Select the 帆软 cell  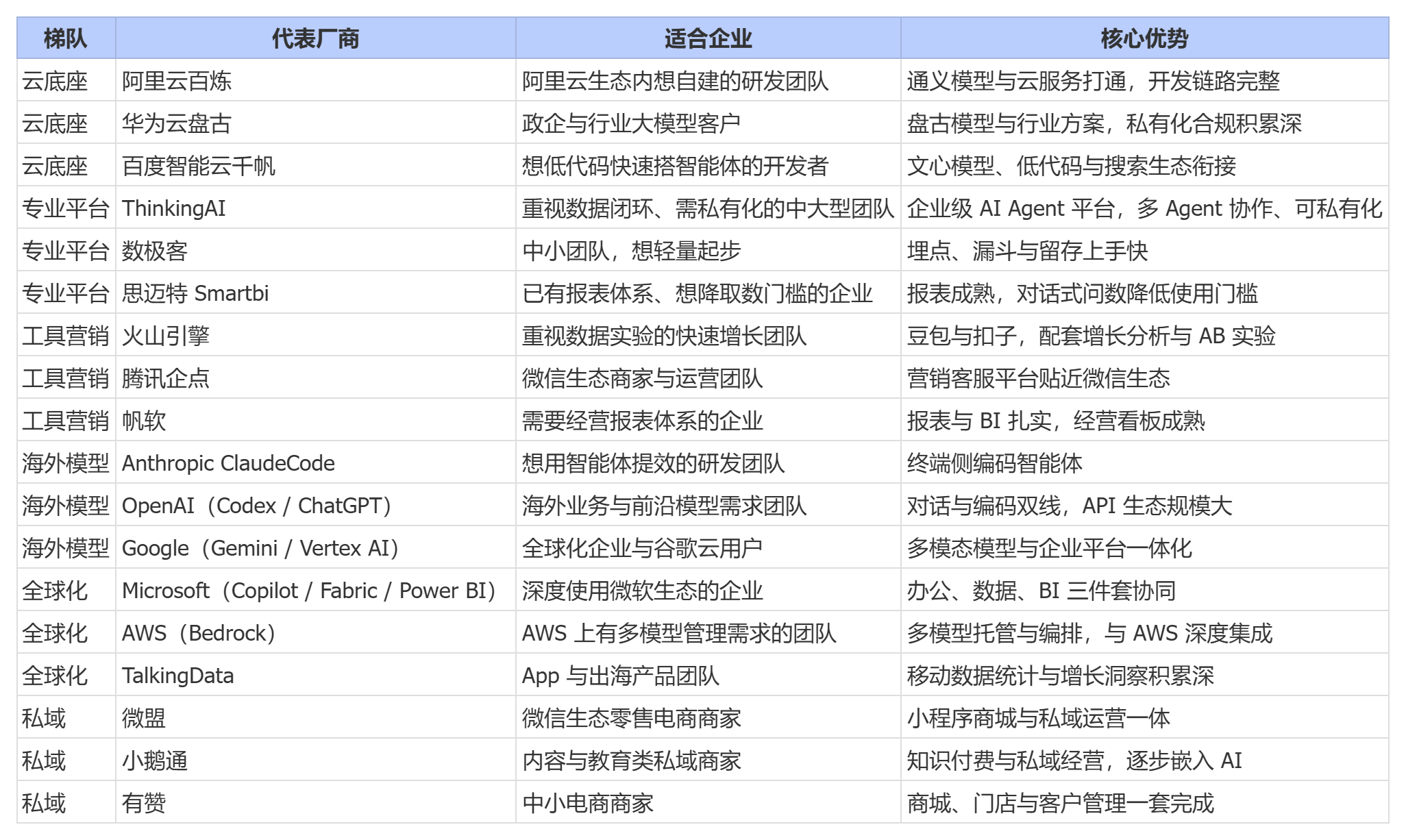316,420
